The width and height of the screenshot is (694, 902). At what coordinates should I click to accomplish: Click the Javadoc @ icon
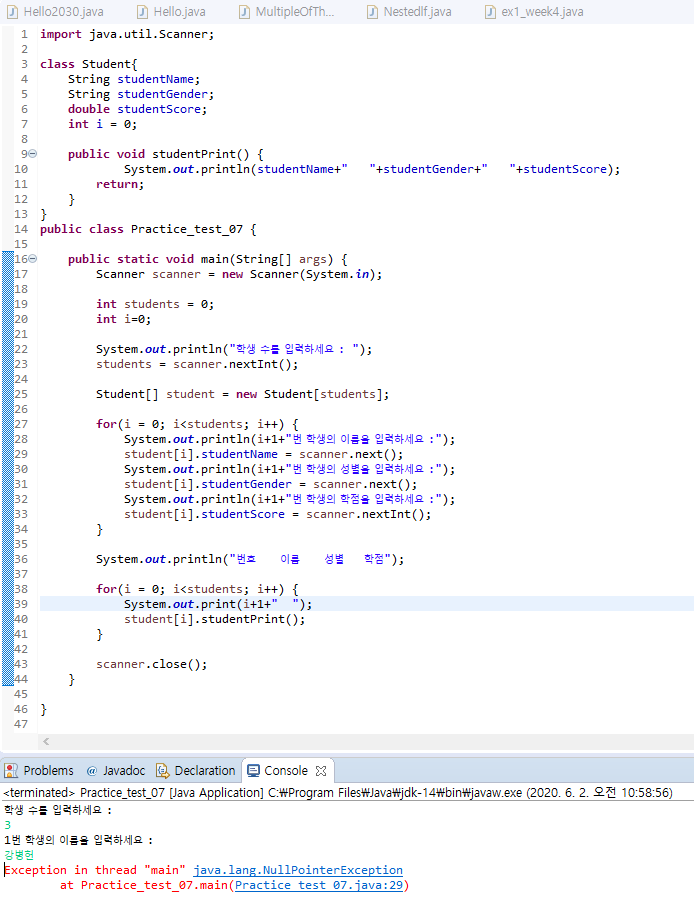pos(92,771)
